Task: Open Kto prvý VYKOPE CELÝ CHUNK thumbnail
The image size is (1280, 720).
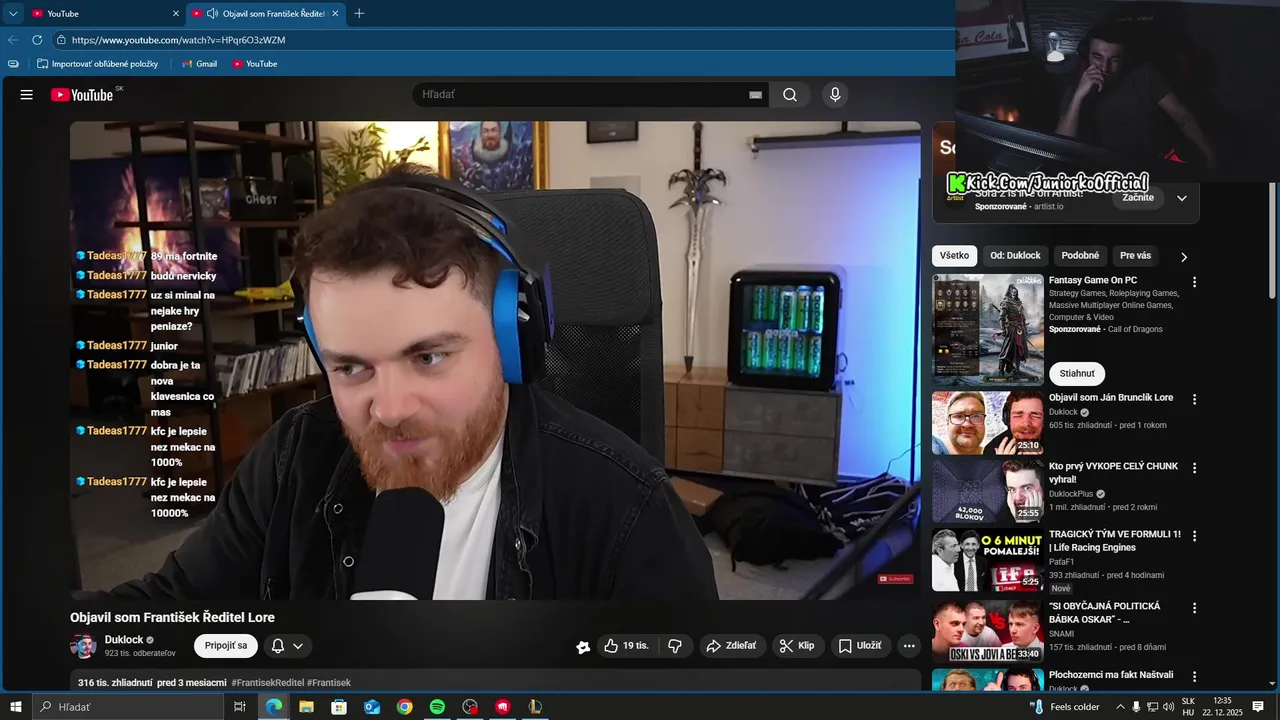Action: point(988,491)
